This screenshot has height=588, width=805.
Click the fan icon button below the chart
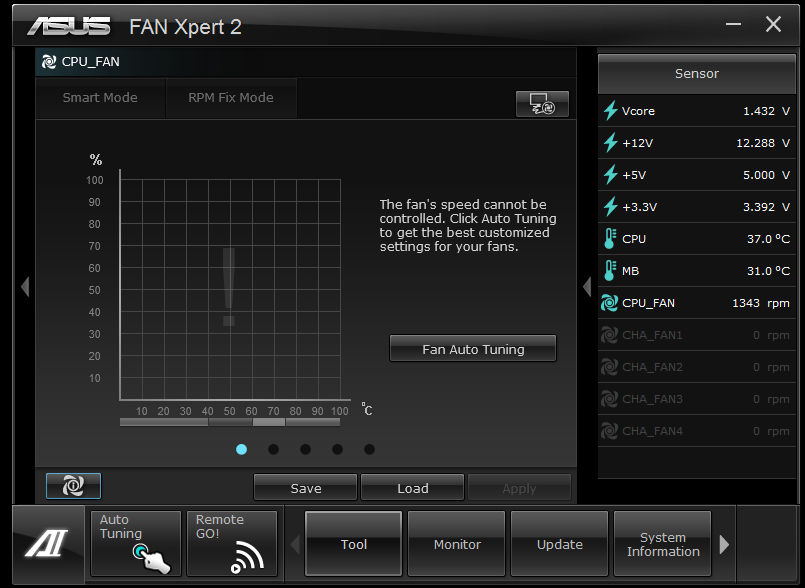click(x=73, y=486)
